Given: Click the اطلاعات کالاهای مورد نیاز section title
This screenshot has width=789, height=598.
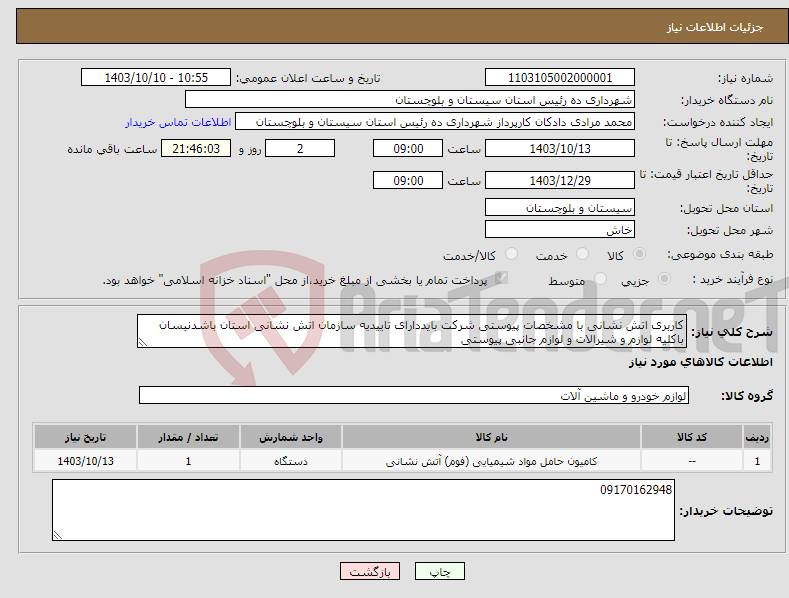Looking at the screenshot, I should [x=700, y=362].
